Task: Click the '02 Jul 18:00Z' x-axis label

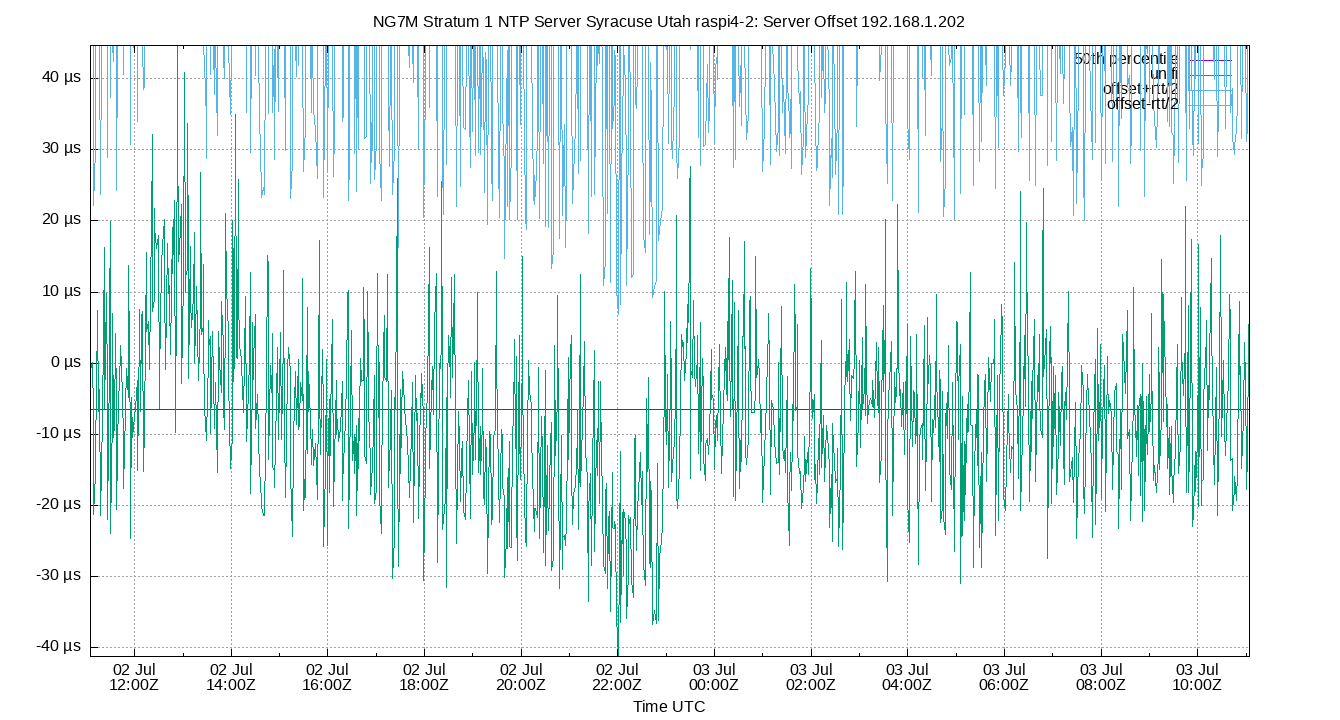Action: point(424,677)
